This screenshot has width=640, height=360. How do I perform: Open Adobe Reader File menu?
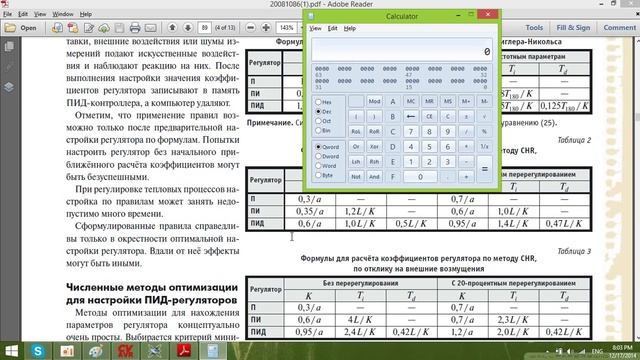coord(7,14)
